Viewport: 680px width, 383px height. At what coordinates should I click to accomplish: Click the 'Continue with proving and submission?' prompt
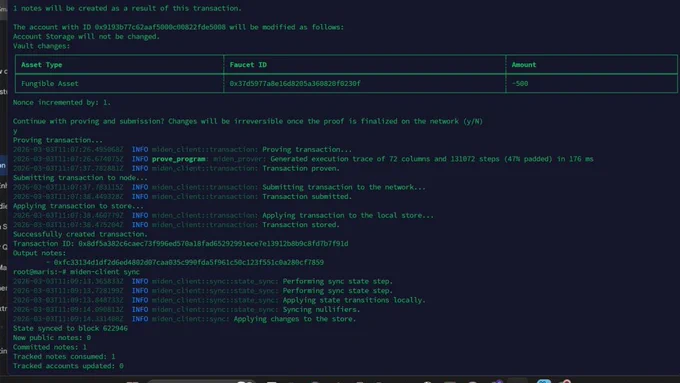(248, 121)
